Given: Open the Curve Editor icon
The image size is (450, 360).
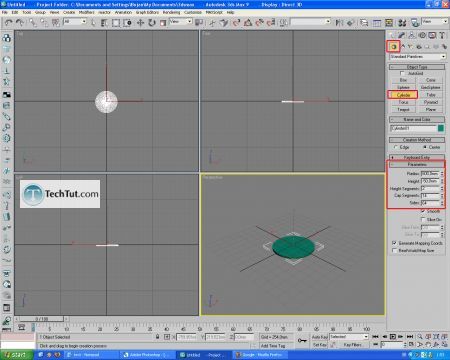Looking at the screenshot, I should click(x=377, y=22).
